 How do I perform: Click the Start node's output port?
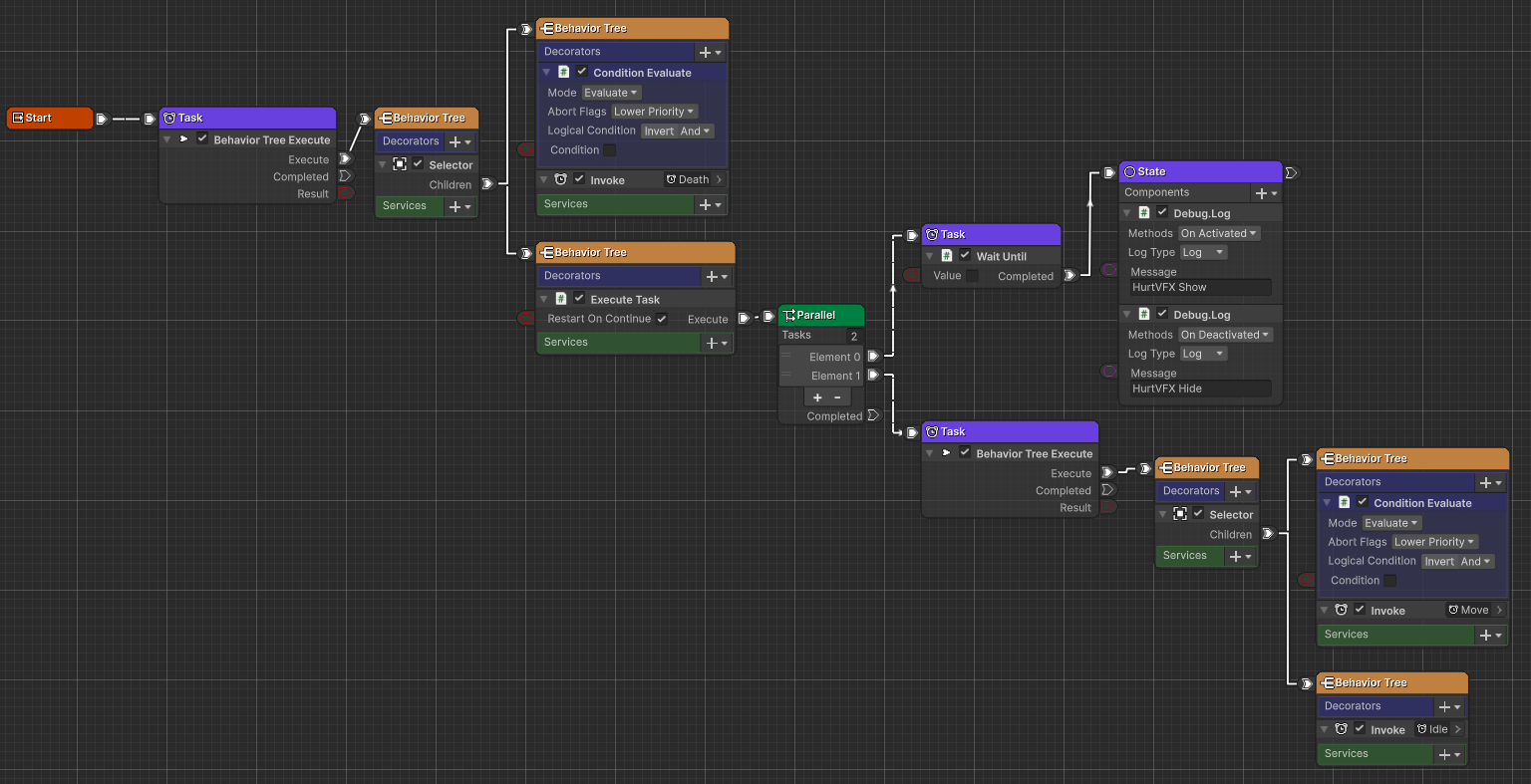(x=101, y=119)
